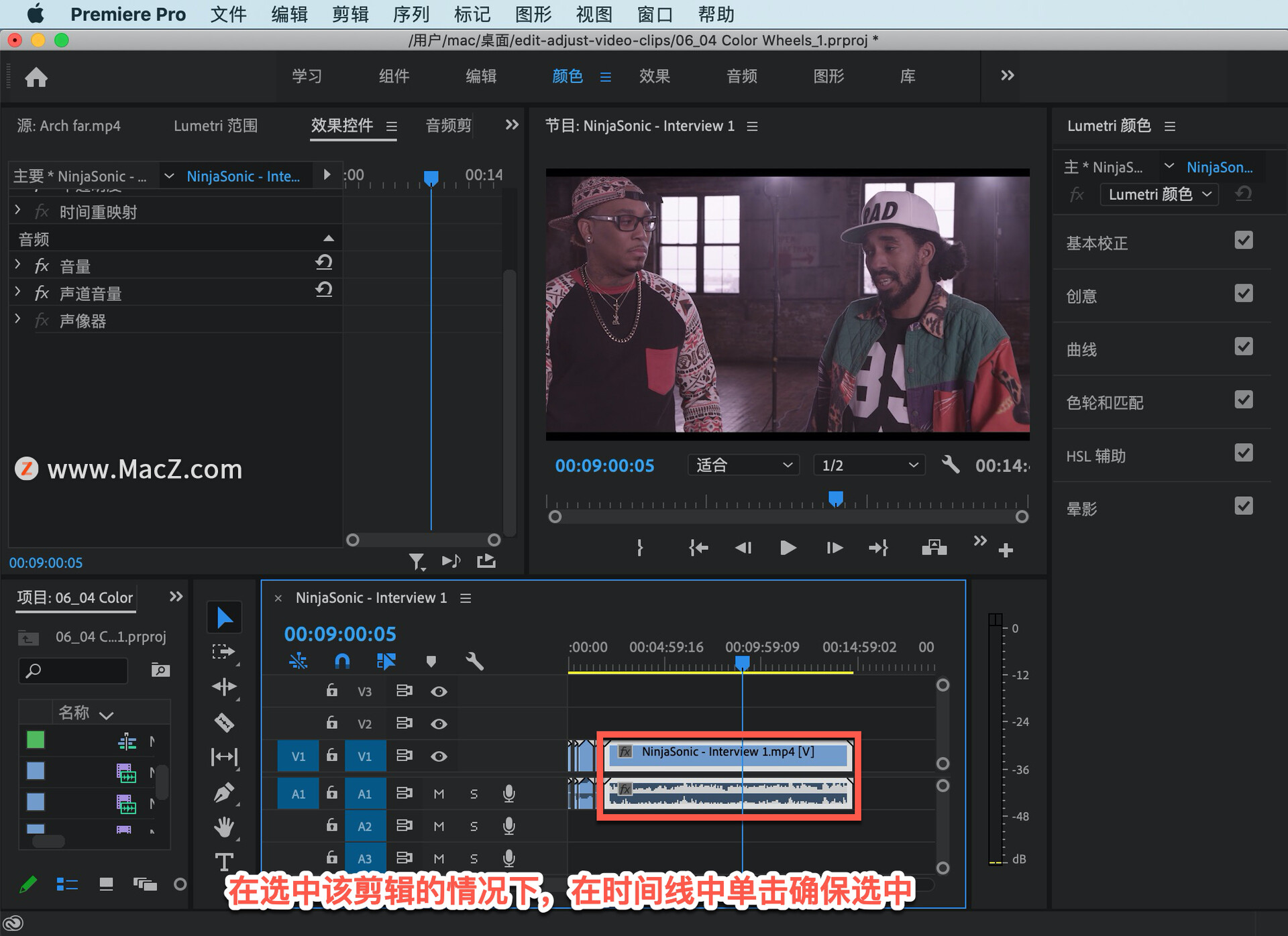Image resolution: width=1288 pixels, height=936 pixels.
Task: Select the Hand tool
Action: [x=224, y=827]
